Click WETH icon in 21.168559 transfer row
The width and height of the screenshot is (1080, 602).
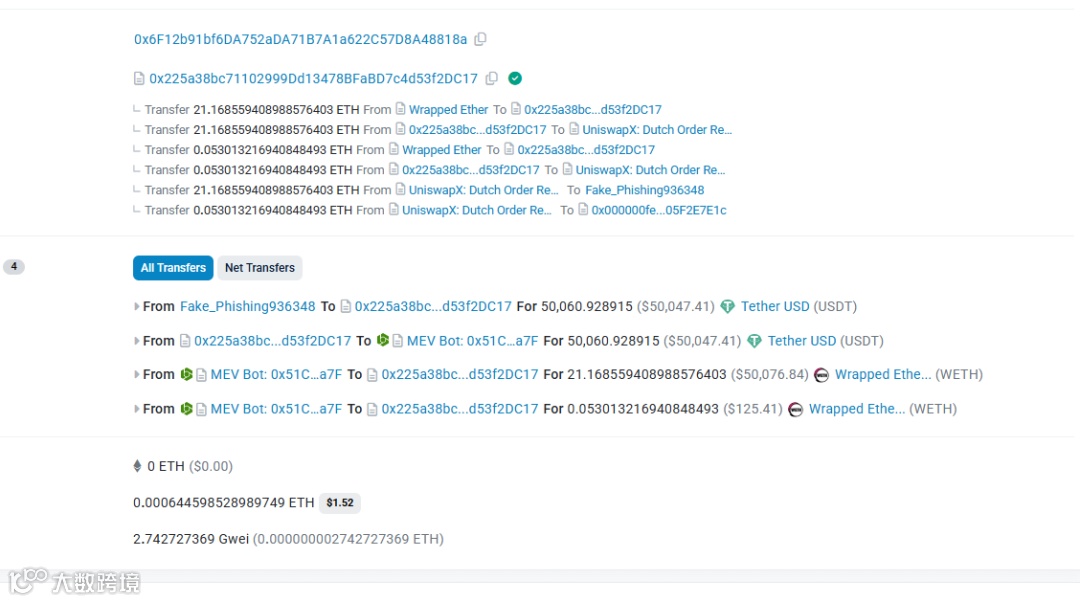(x=821, y=375)
